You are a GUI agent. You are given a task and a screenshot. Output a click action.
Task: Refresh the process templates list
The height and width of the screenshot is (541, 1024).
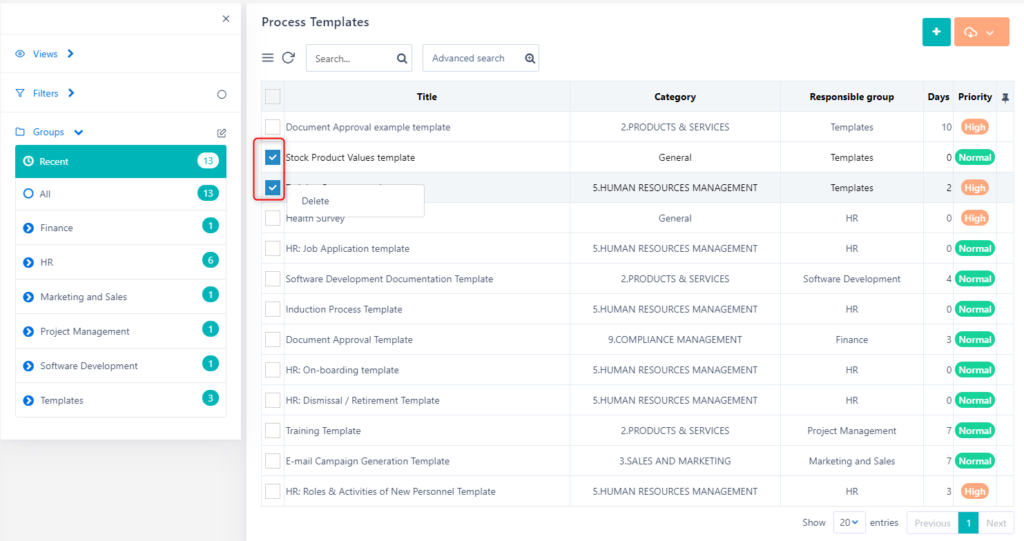click(289, 58)
